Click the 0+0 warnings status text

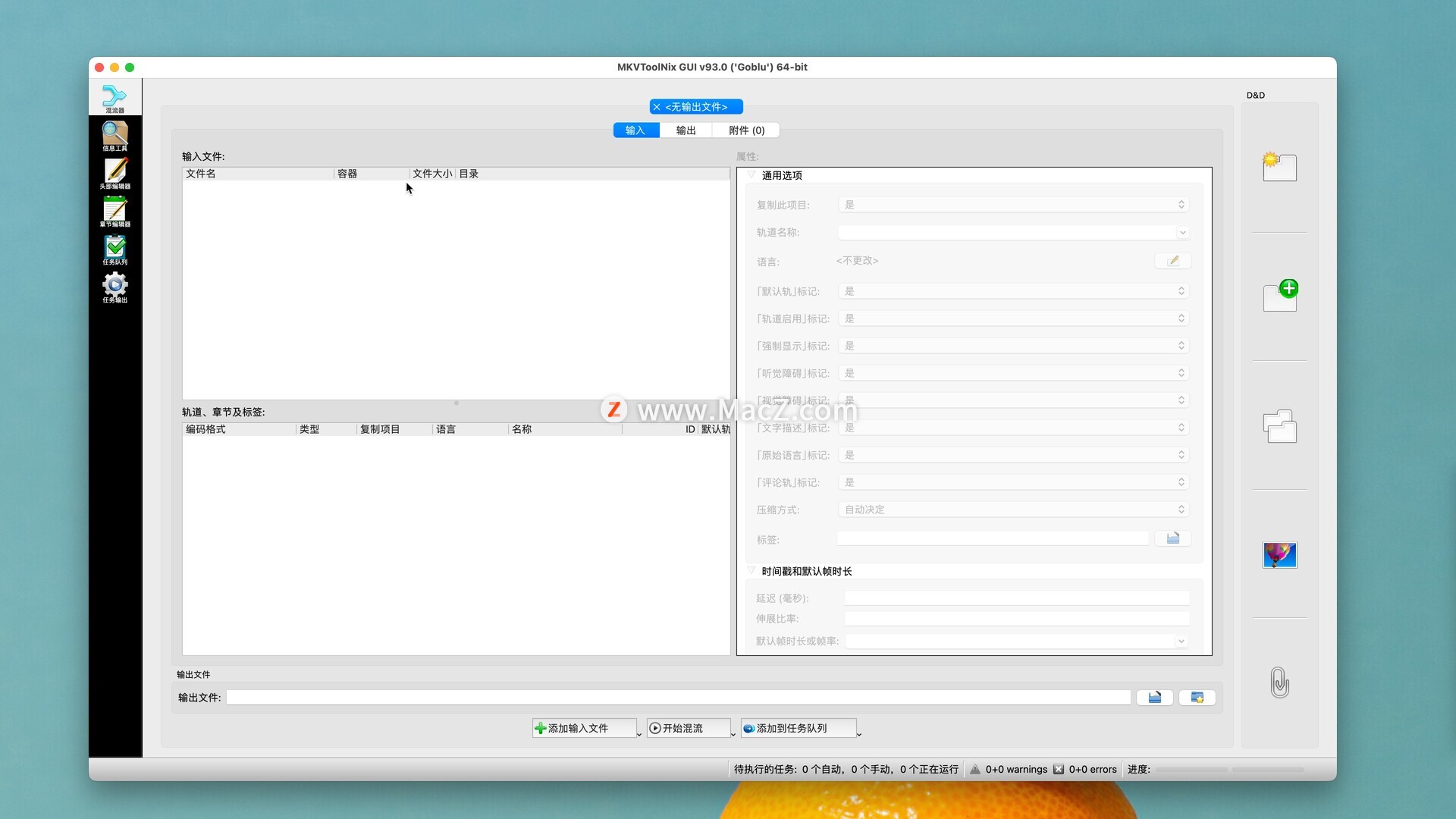click(x=1016, y=769)
